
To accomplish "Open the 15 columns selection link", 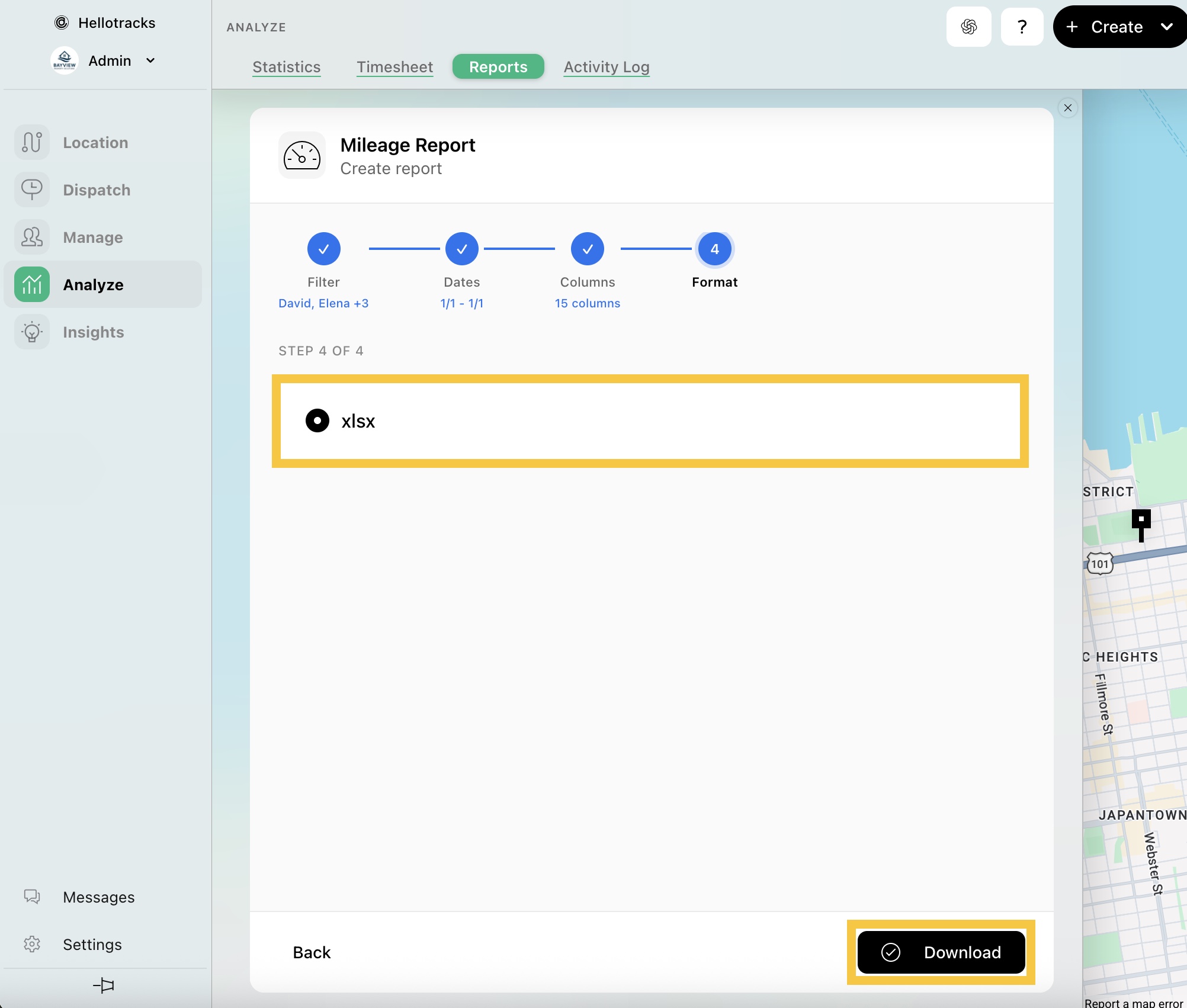I will point(587,303).
